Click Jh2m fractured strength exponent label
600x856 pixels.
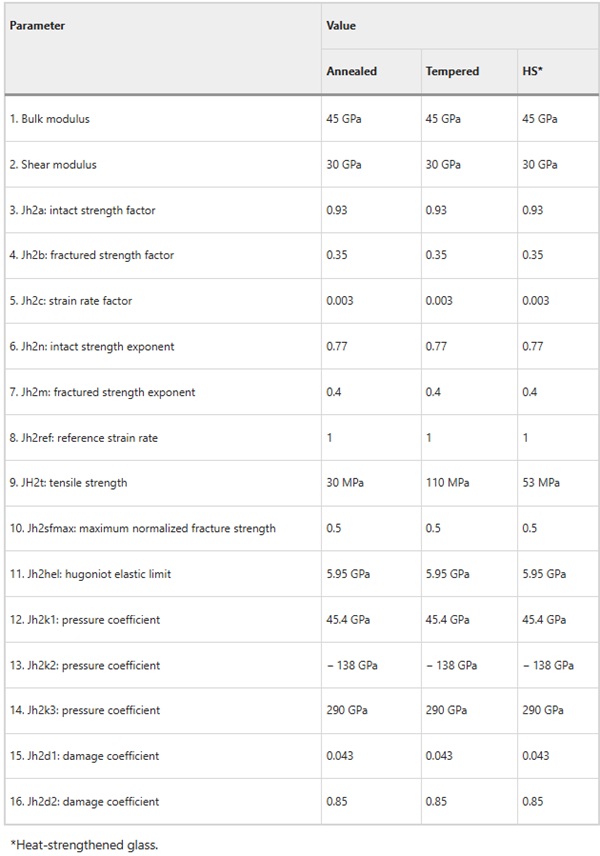coord(102,393)
